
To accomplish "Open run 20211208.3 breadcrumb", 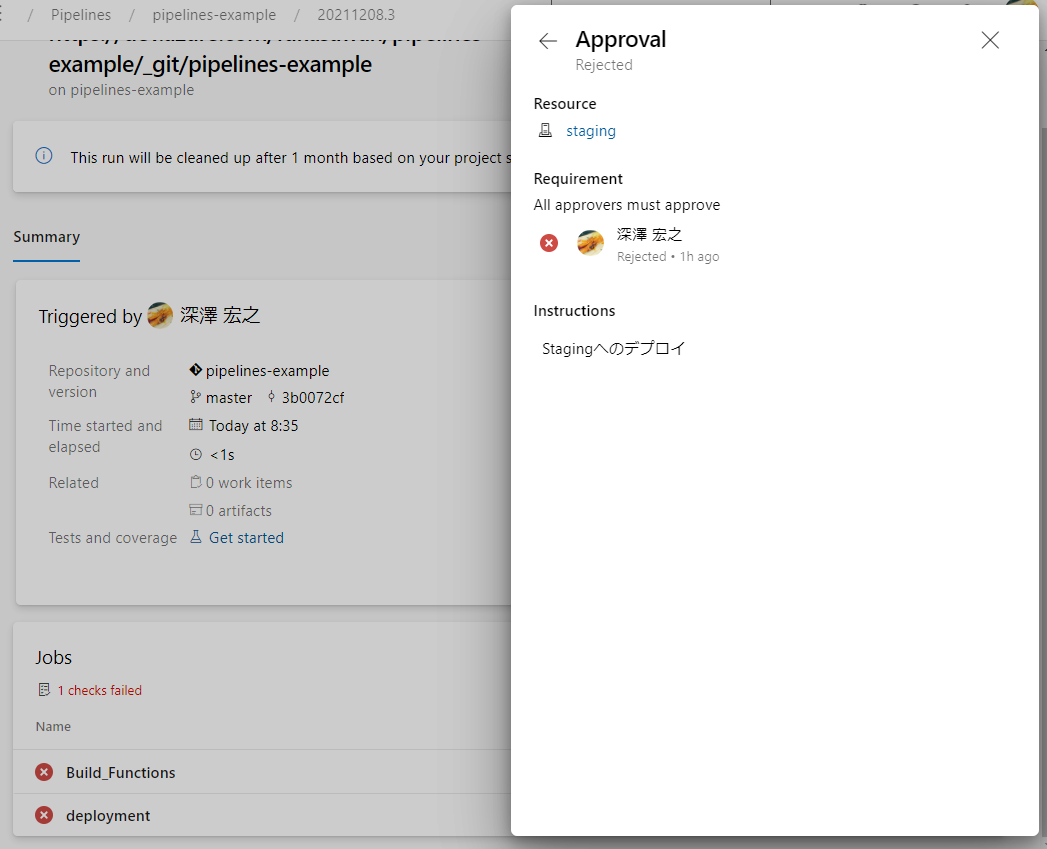I will pyautogui.click(x=356, y=15).
